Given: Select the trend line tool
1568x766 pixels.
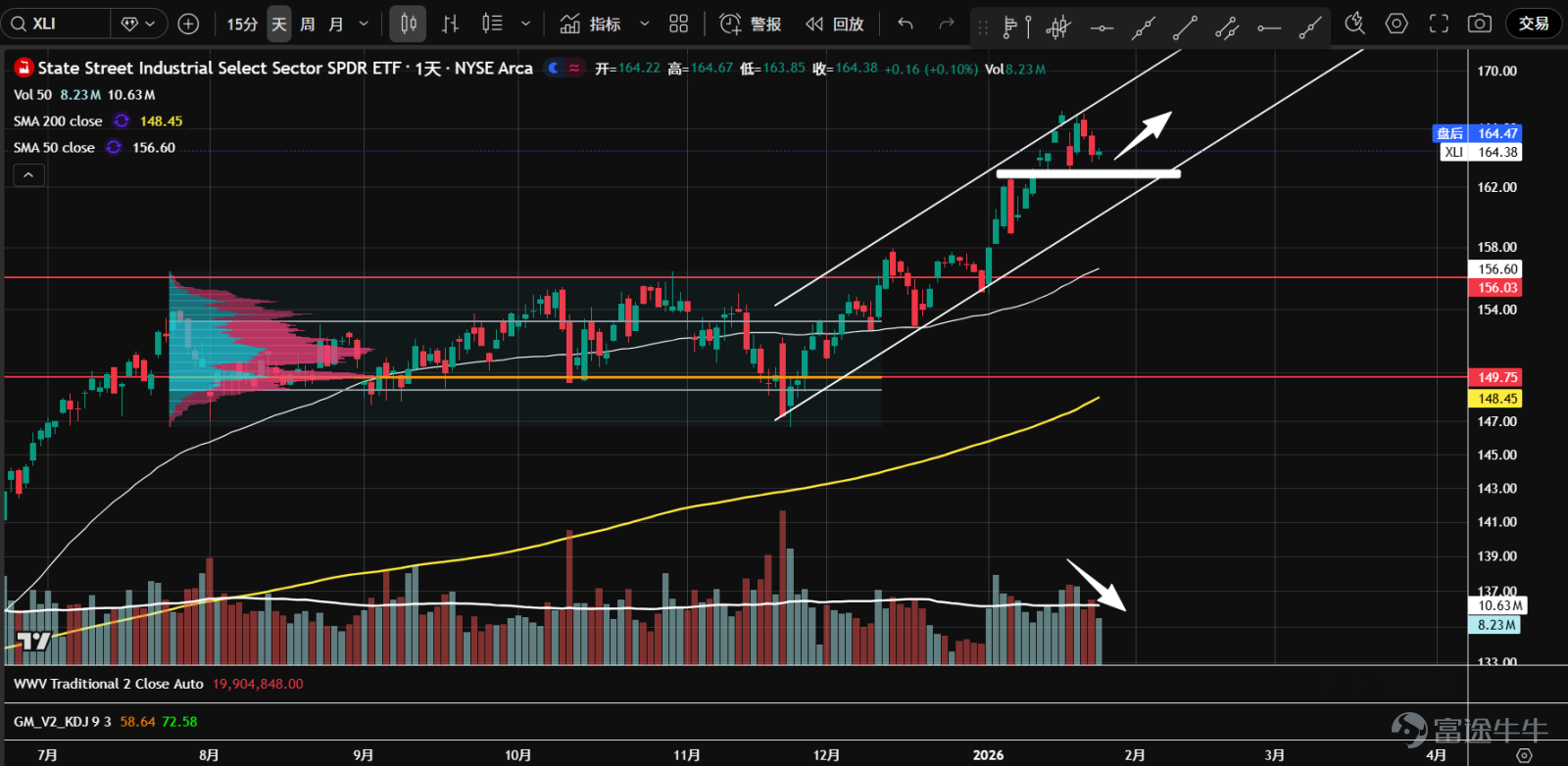Looking at the screenshot, I should [x=1185, y=27].
